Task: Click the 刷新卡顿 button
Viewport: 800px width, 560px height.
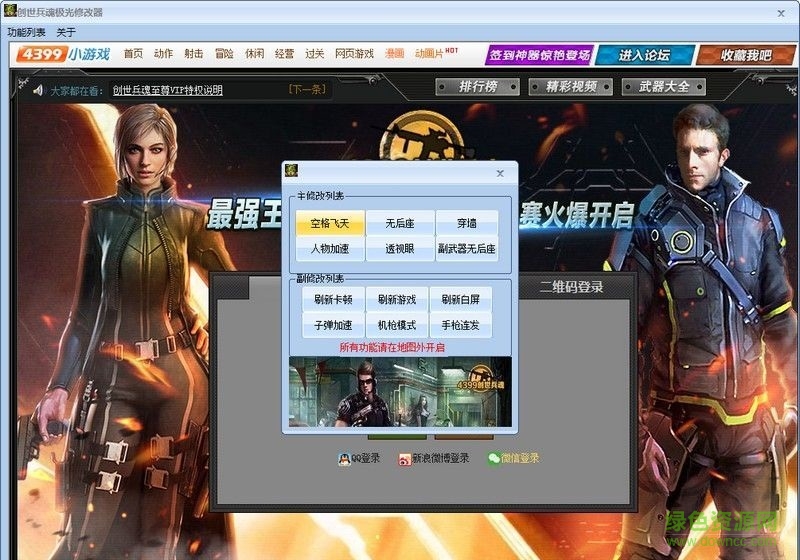Action: pos(333,299)
